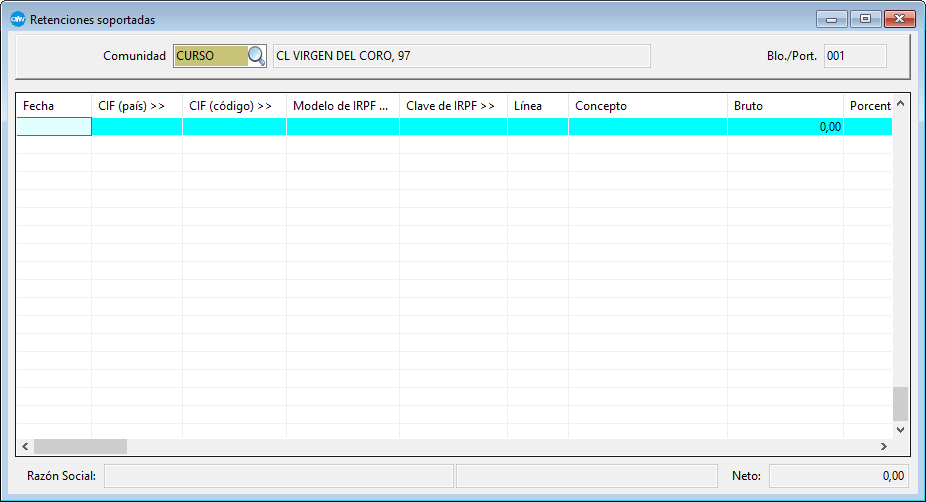Click the Línea column header
926x502 pixels.
[x=537, y=106]
